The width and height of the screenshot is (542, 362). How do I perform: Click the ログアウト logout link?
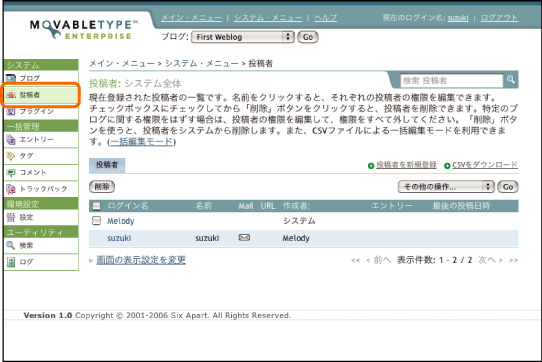[x=499, y=18]
